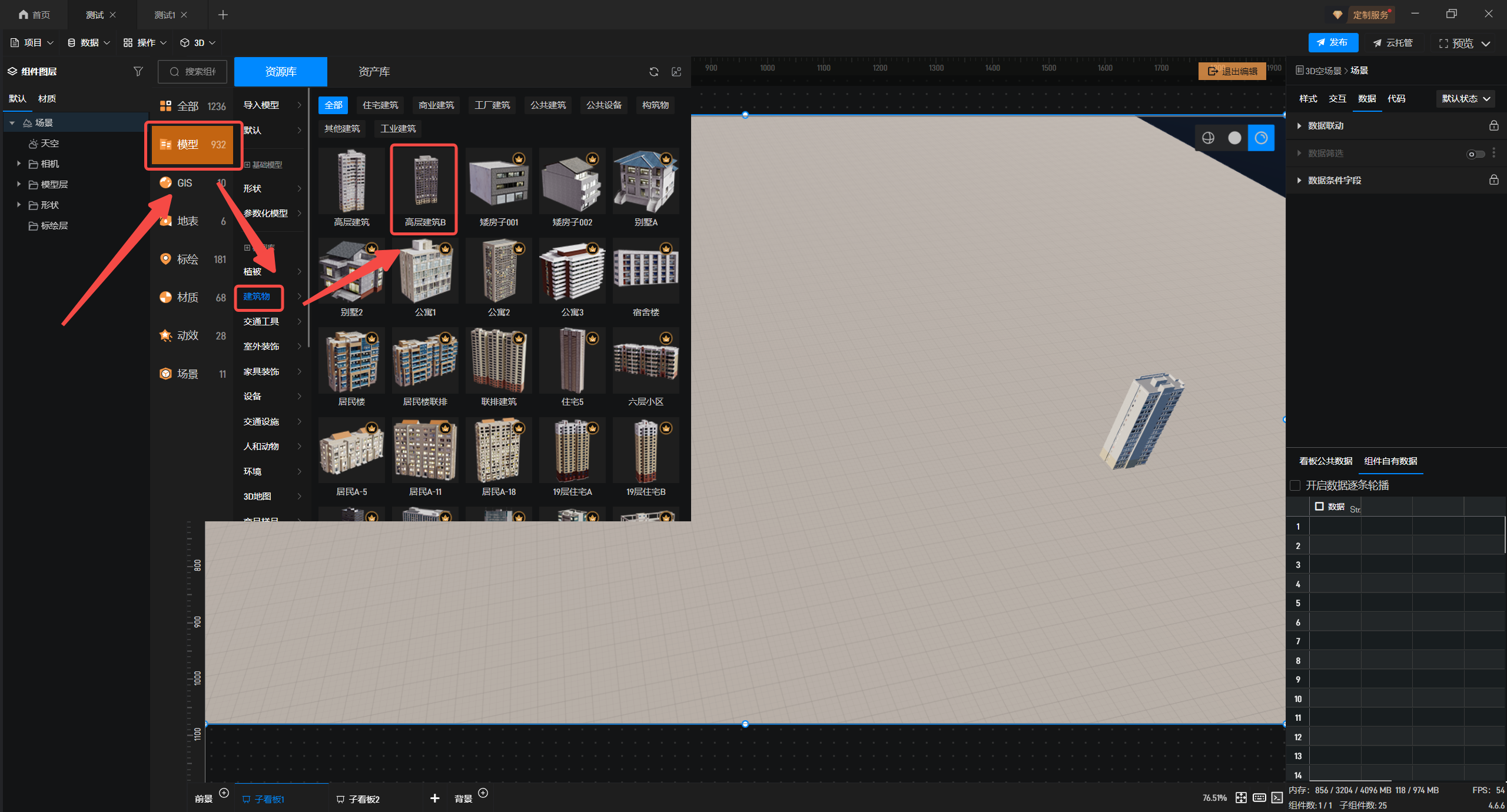
Task: Click the pop-out icon beside the refresh icon
Action: 676,72
